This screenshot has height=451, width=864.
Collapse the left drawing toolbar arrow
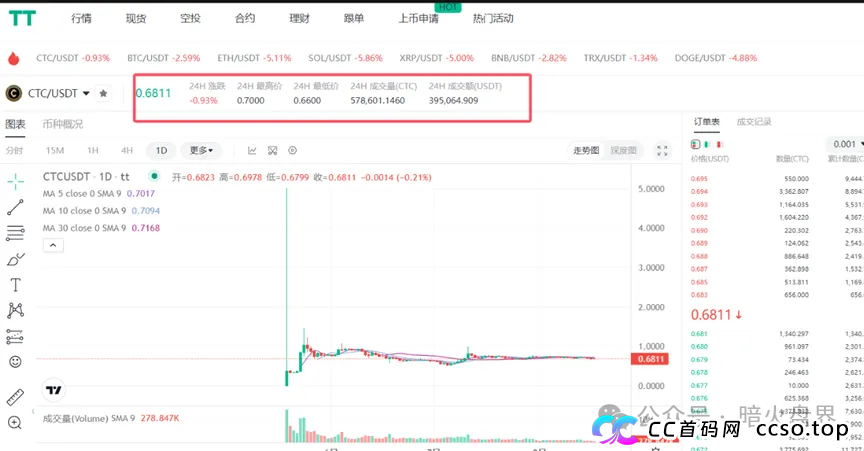pyautogui.click(x=33, y=411)
